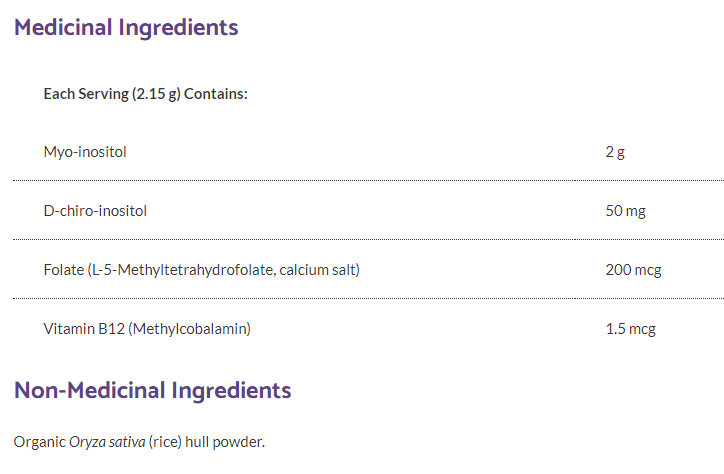The image size is (724, 474).
Task: Select the 200 mcg amount value
Action: pyautogui.click(x=633, y=270)
